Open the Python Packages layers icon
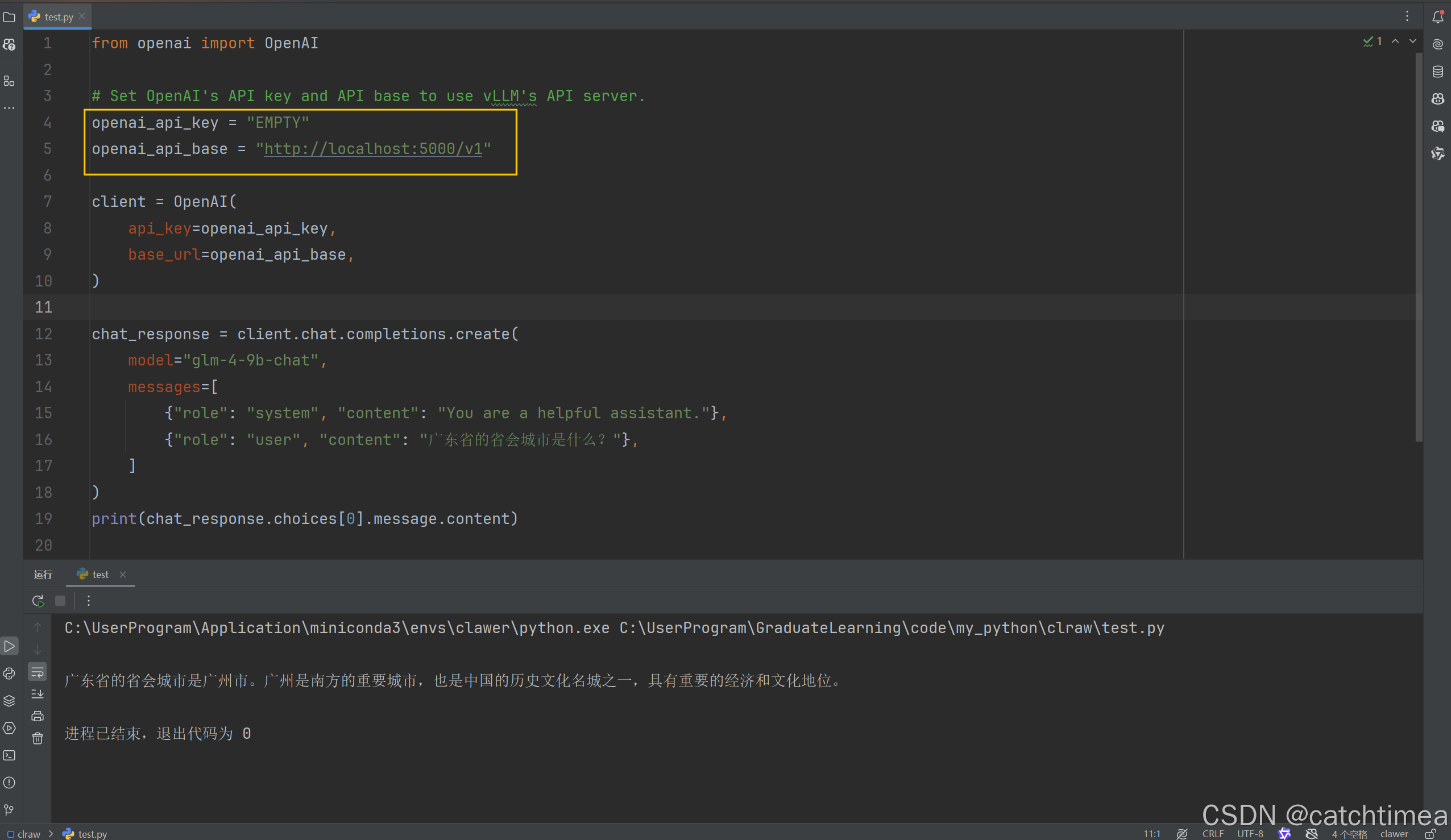1451x840 pixels. coord(9,701)
